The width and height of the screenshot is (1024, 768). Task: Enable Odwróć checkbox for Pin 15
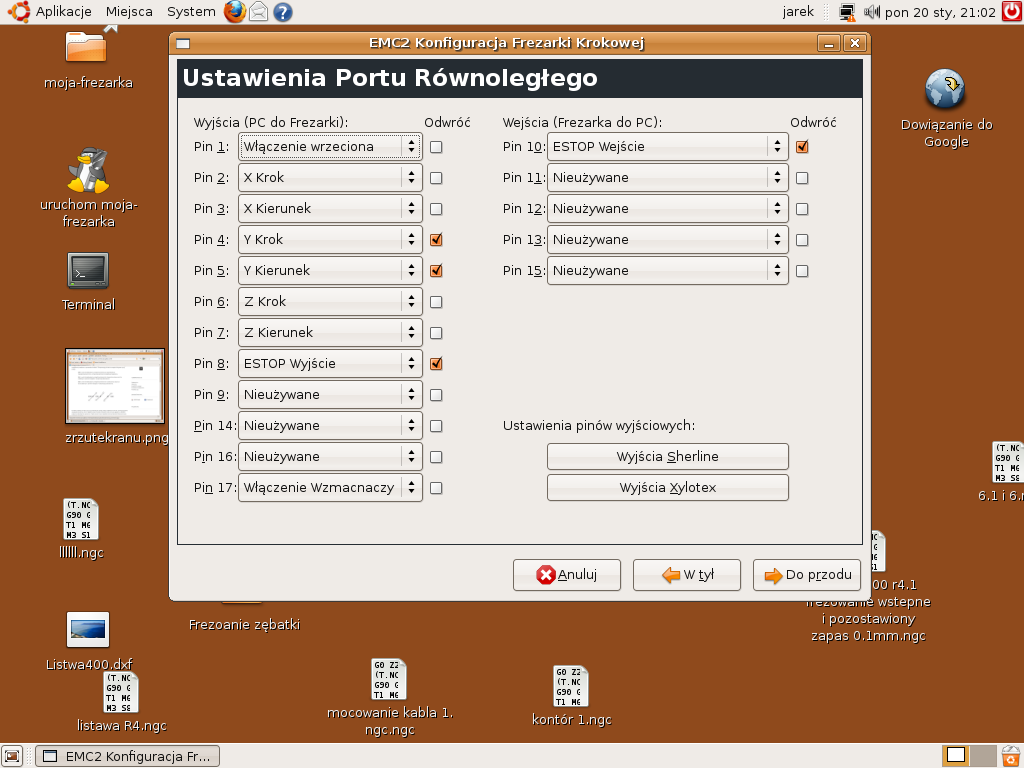click(x=802, y=271)
